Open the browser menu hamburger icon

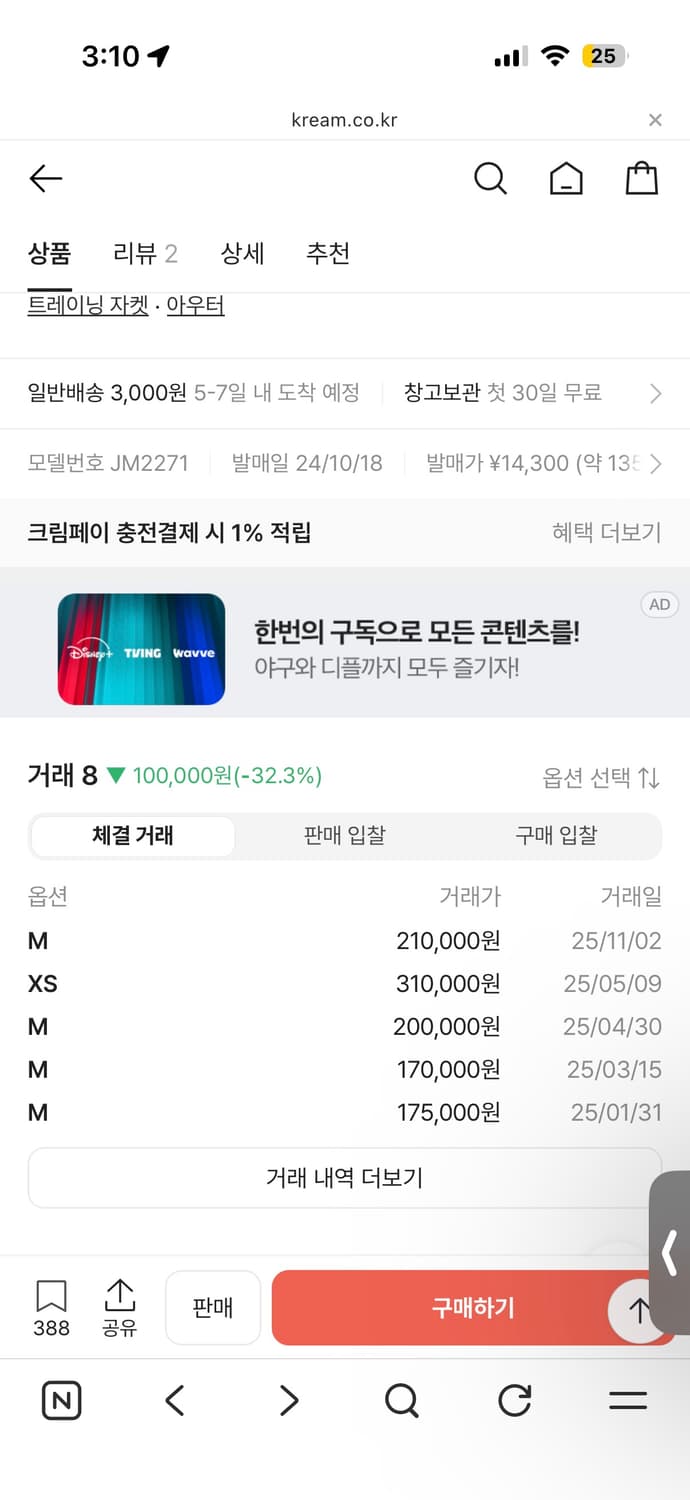pyautogui.click(x=628, y=1400)
